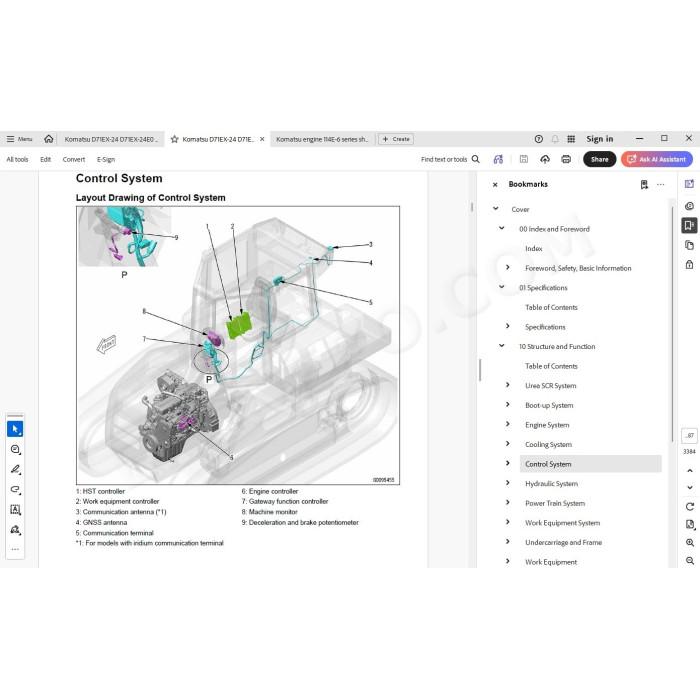Collapse the 00 Index and Foreword bookmark

coord(502,228)
